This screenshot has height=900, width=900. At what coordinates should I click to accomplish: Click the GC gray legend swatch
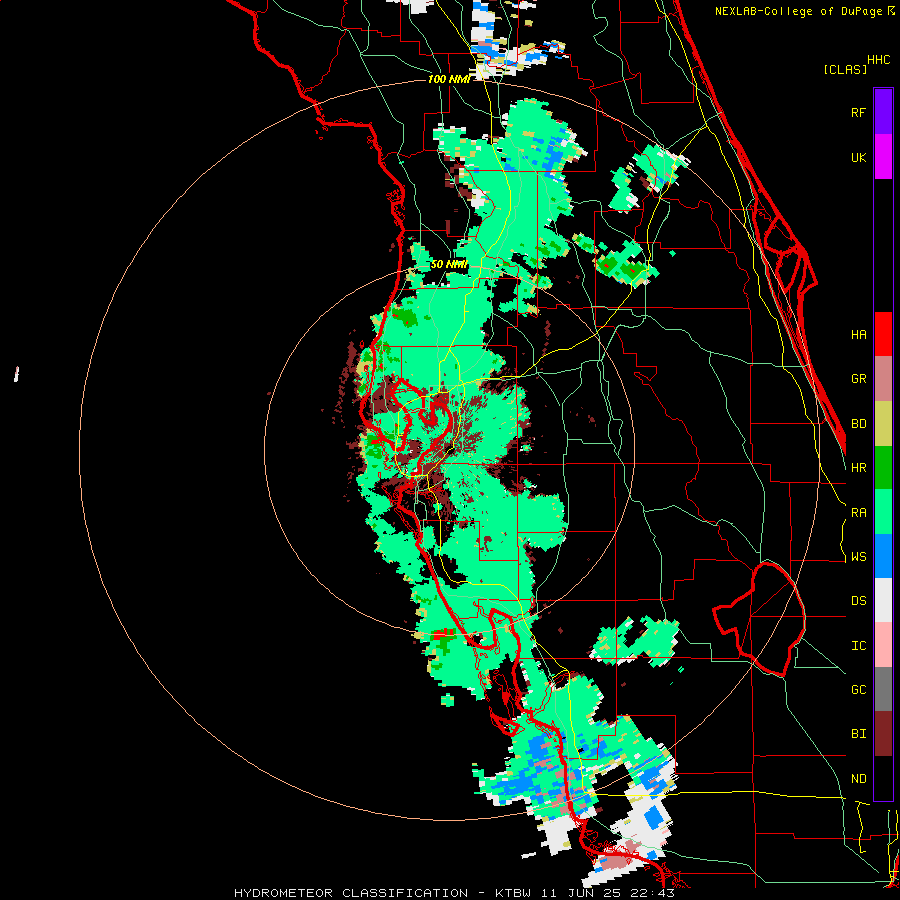point(883,689)
